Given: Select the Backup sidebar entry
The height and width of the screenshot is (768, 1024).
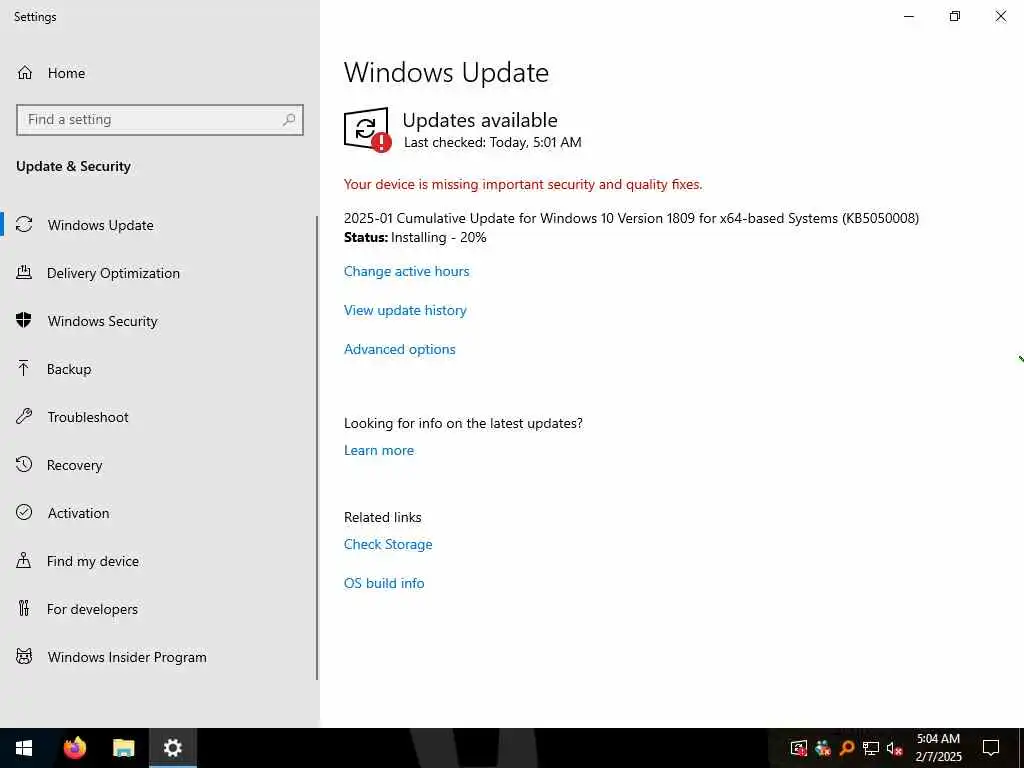Looking at the screenshot, I should 159,369.
